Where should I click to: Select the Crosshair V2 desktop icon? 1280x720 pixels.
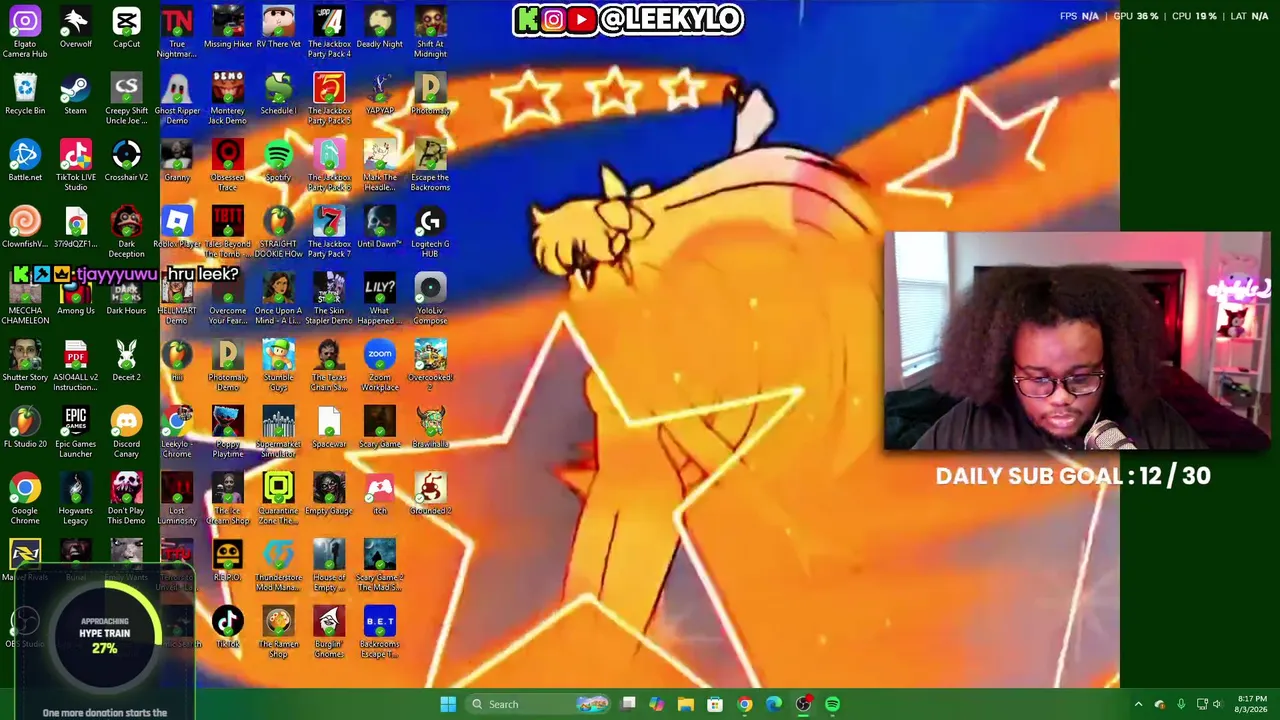126,161
